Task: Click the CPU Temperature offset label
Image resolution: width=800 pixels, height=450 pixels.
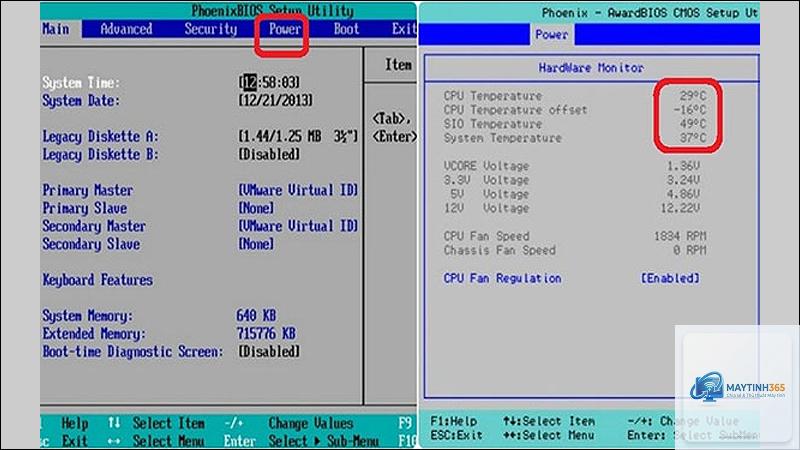Action: pyautogui.click(x=515, y=110)
